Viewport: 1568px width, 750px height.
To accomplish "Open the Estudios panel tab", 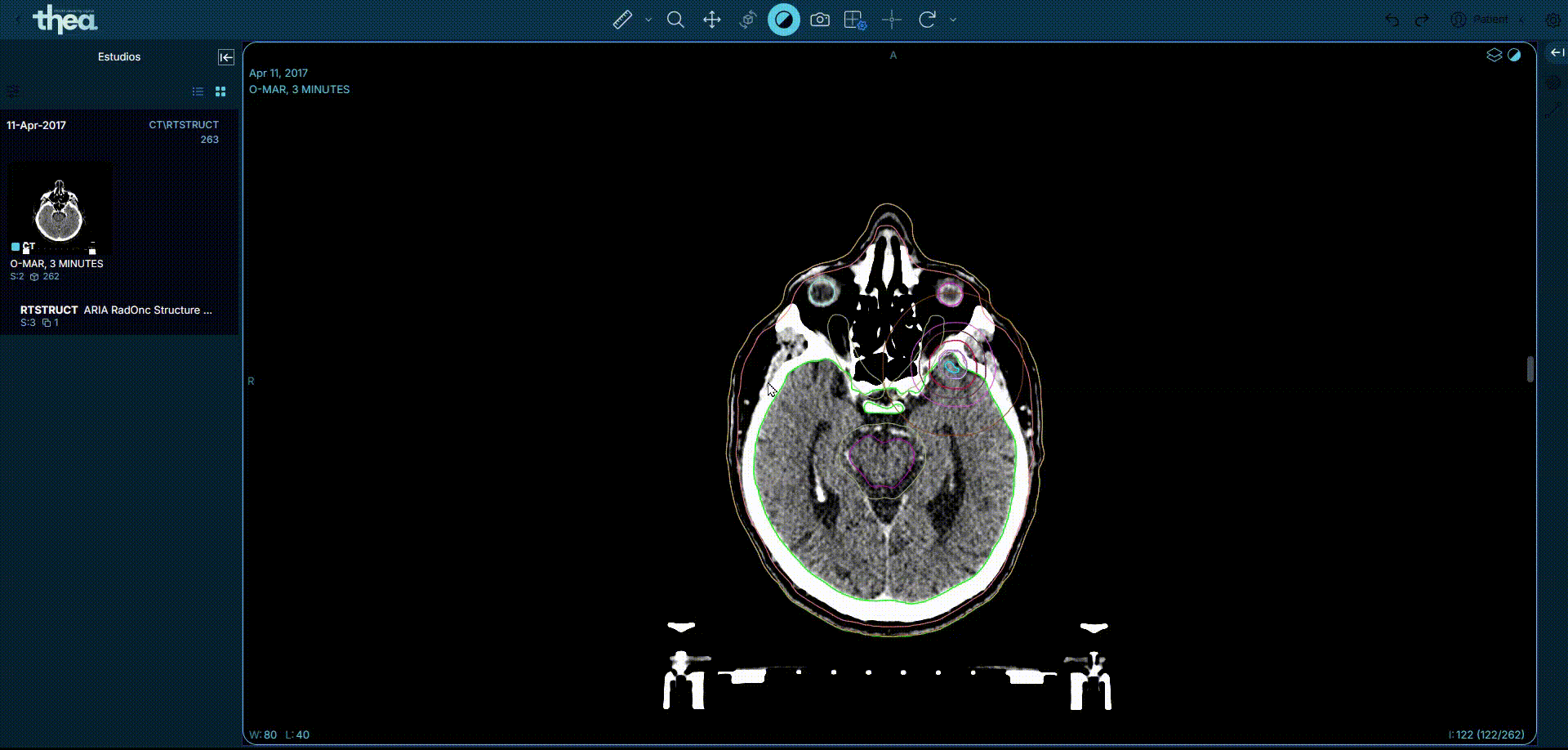I will 119,56.
